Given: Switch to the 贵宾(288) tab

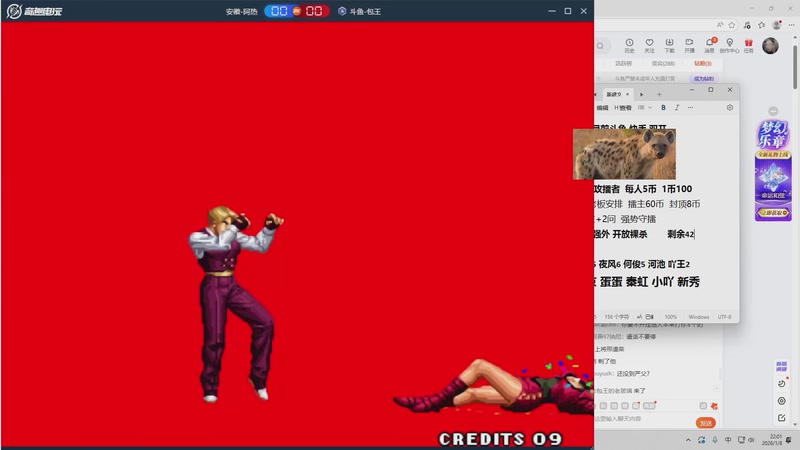Looking at the screenshot, I should pos(663,64).
